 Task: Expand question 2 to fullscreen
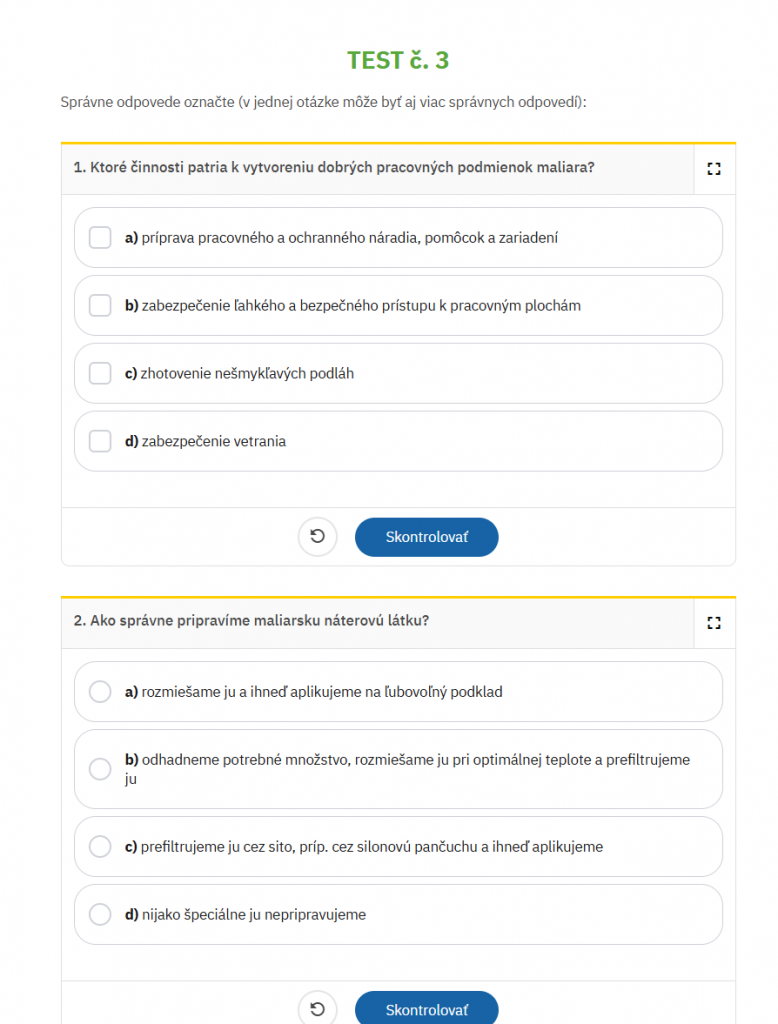pos(713,622)
